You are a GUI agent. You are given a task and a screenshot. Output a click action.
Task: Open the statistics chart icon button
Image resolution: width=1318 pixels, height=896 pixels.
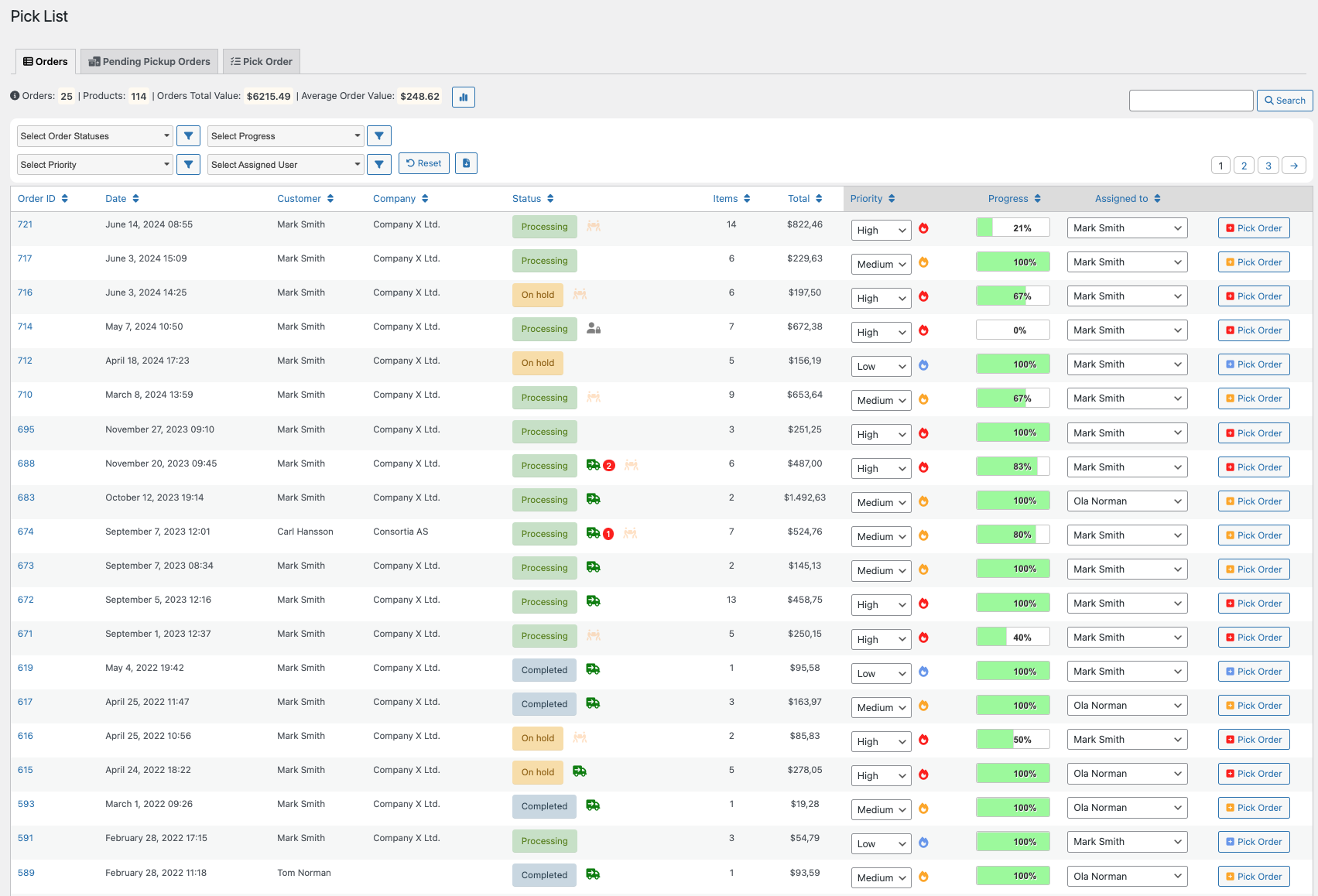[463, 97]
